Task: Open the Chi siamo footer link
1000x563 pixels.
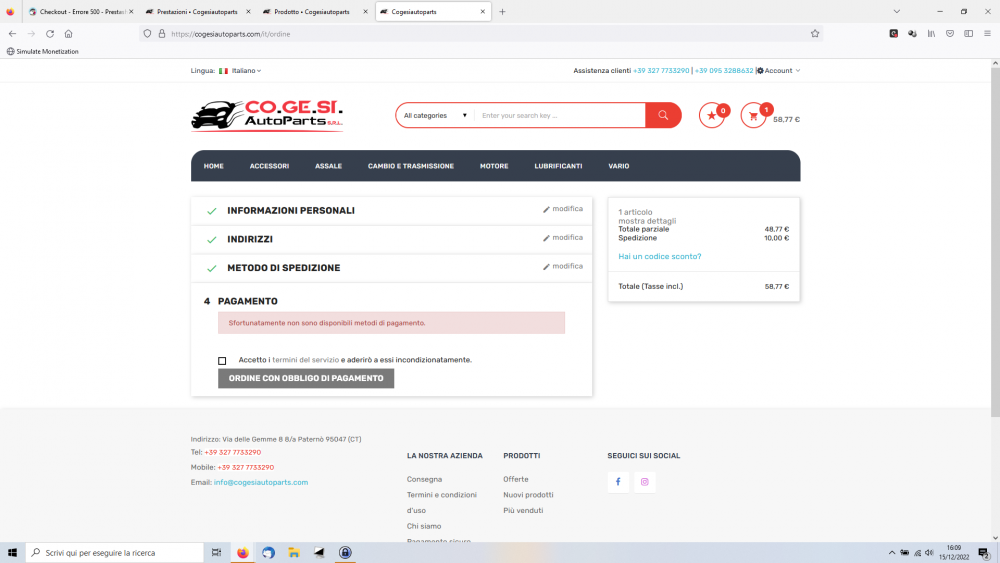Action: (423, 526)
